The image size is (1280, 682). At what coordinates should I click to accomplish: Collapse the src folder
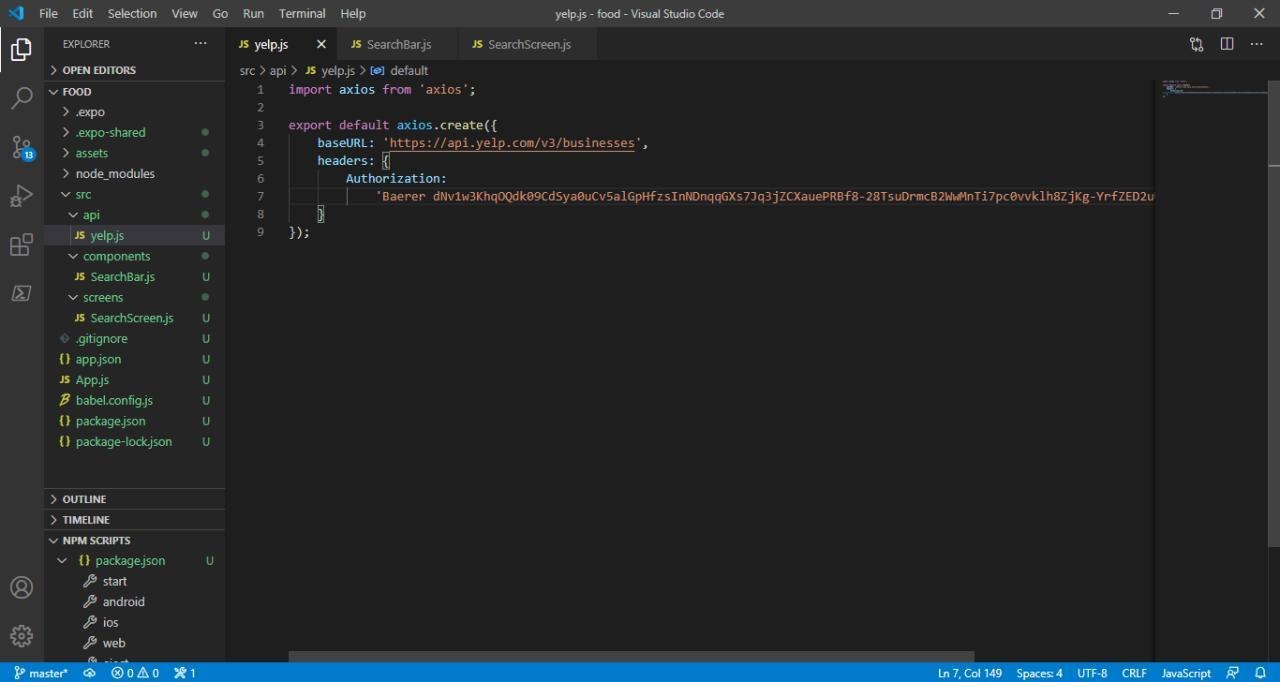(135, 194)
